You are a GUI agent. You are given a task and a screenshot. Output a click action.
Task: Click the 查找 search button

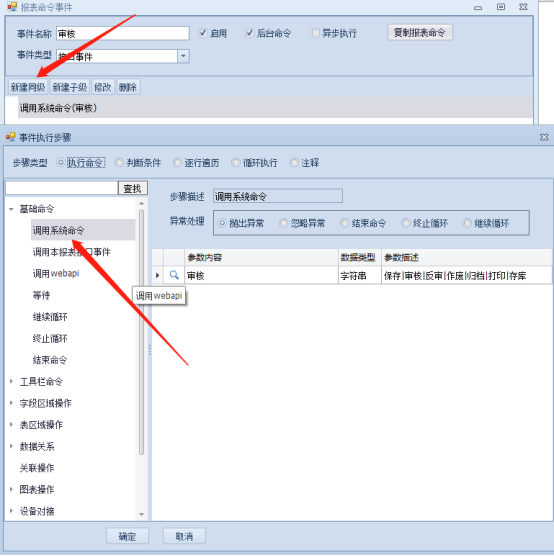click(x=132, y=188)
